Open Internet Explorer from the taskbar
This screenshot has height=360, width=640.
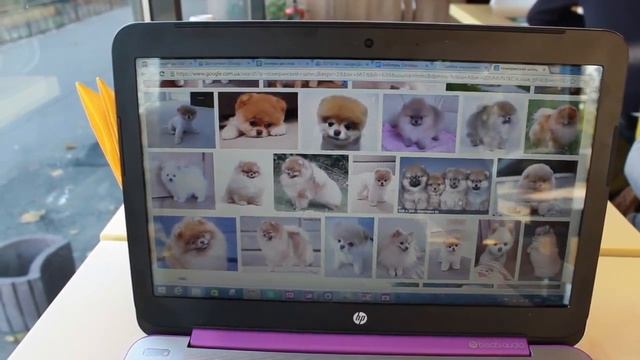178,291
